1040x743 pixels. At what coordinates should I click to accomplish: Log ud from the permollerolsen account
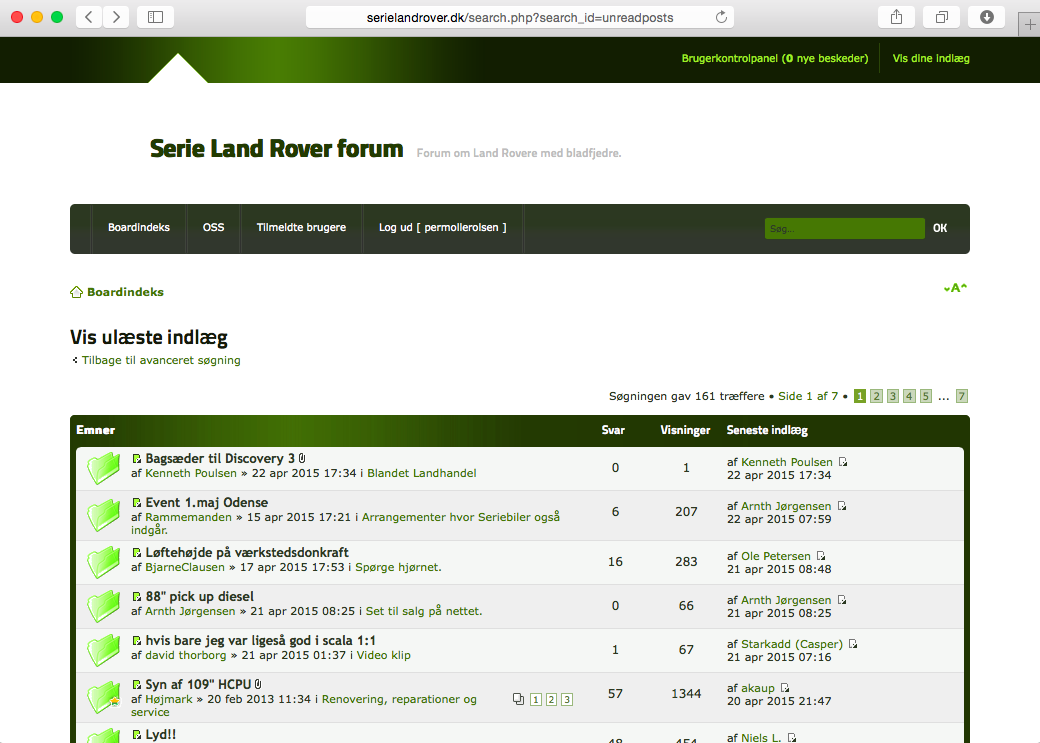(x=442, y=227)
